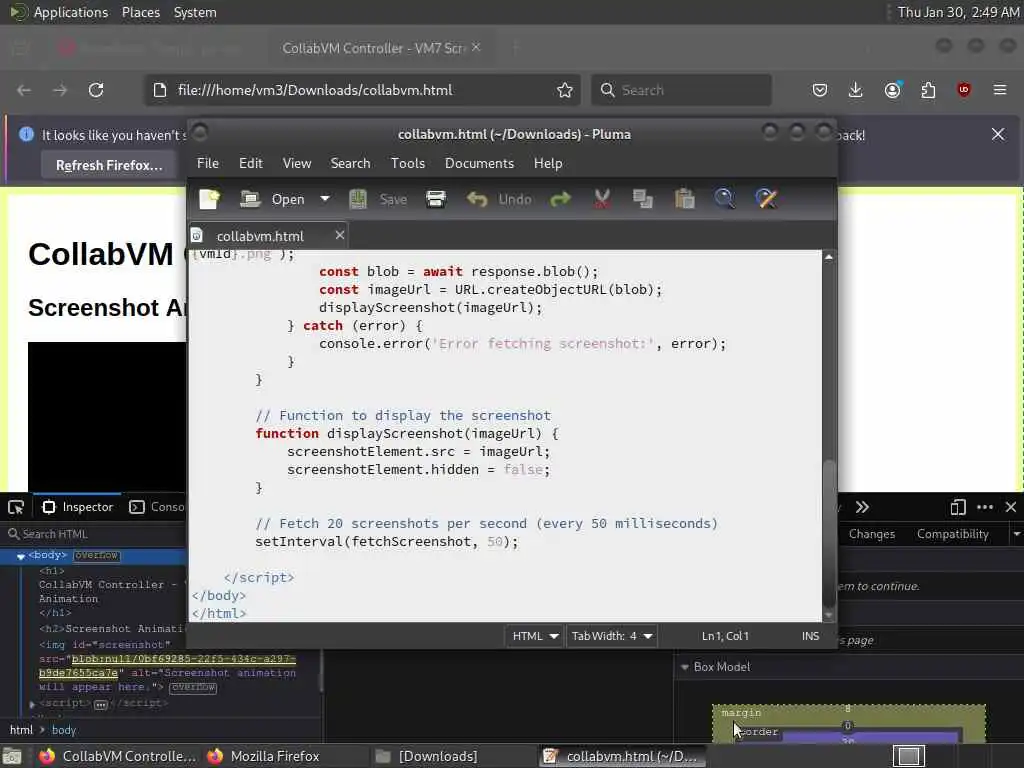Bookmark this page with the star icon
This screenshot has height=768, width=1024.
tap(565, 90)
